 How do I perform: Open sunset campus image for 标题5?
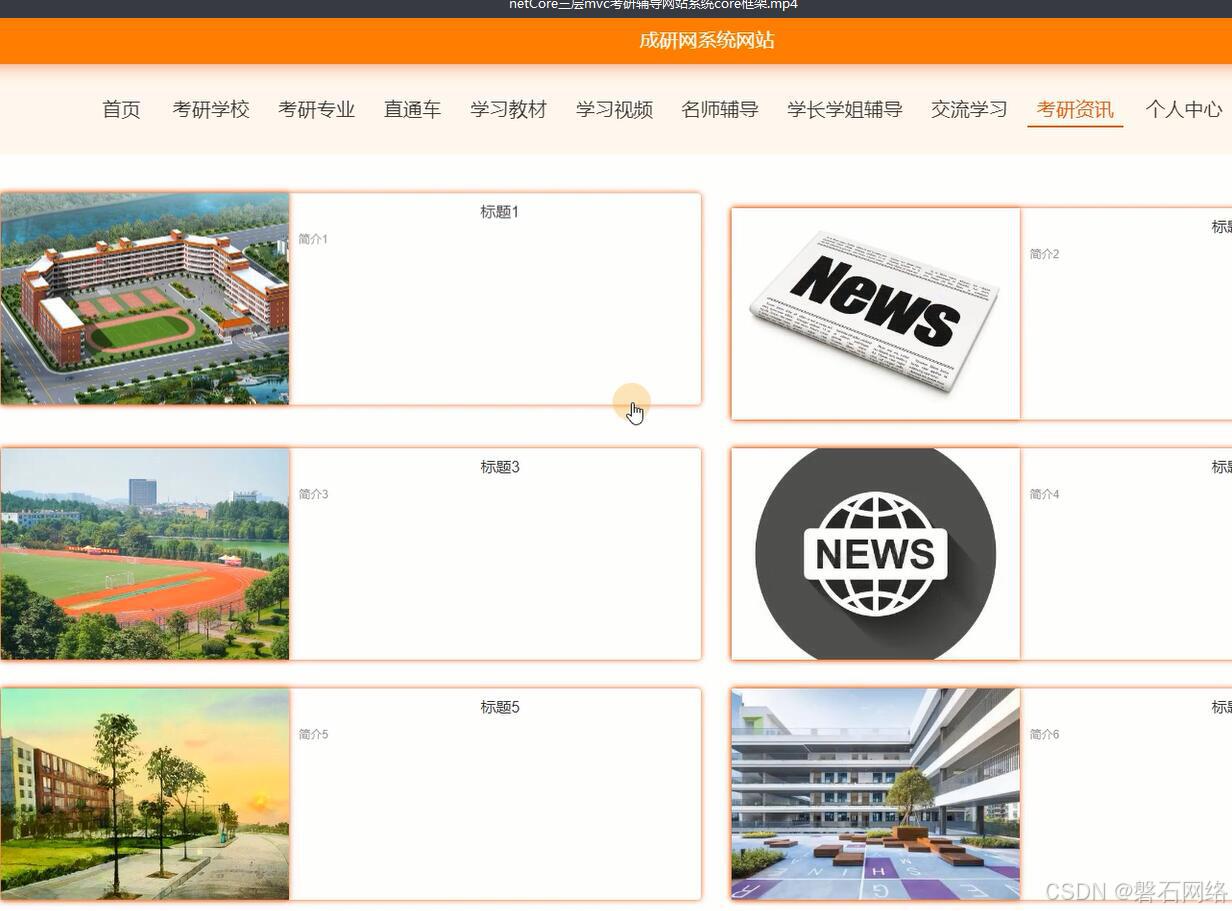pyautogui.click(x=145, y=794)
